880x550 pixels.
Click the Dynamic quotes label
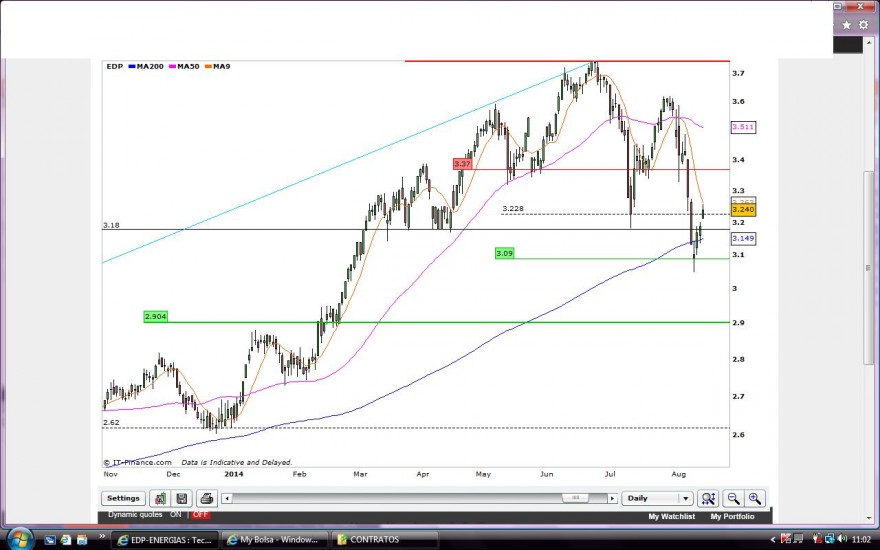tap(135, 514)
